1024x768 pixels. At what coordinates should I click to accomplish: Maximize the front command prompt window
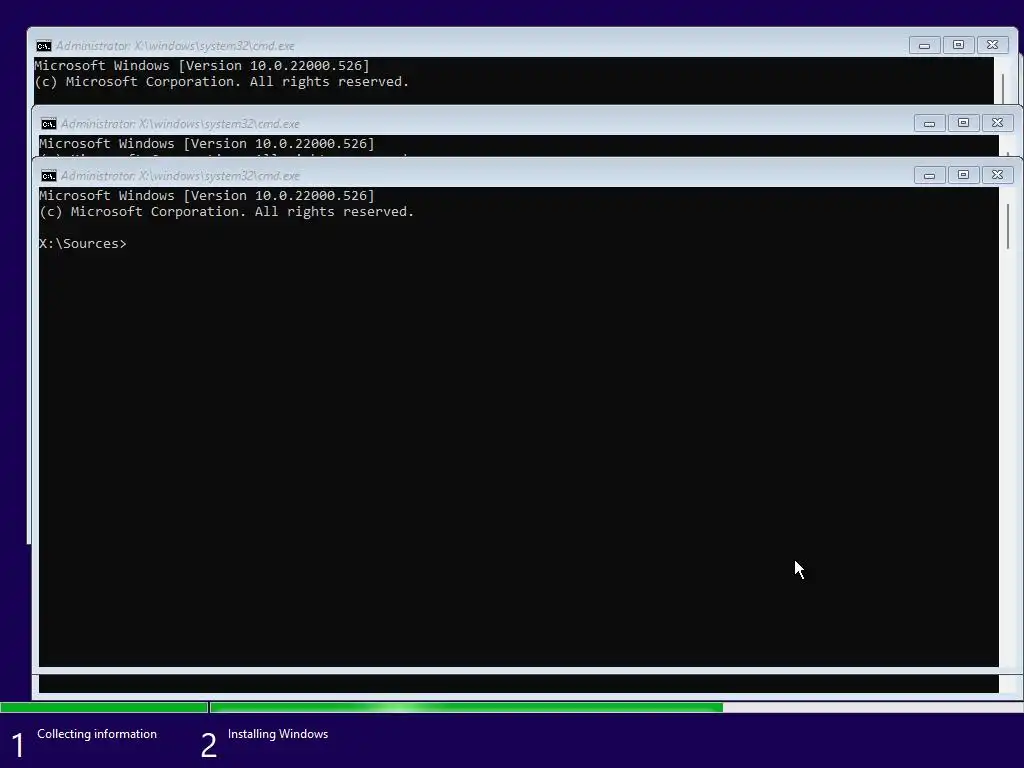tap(963, 175)
